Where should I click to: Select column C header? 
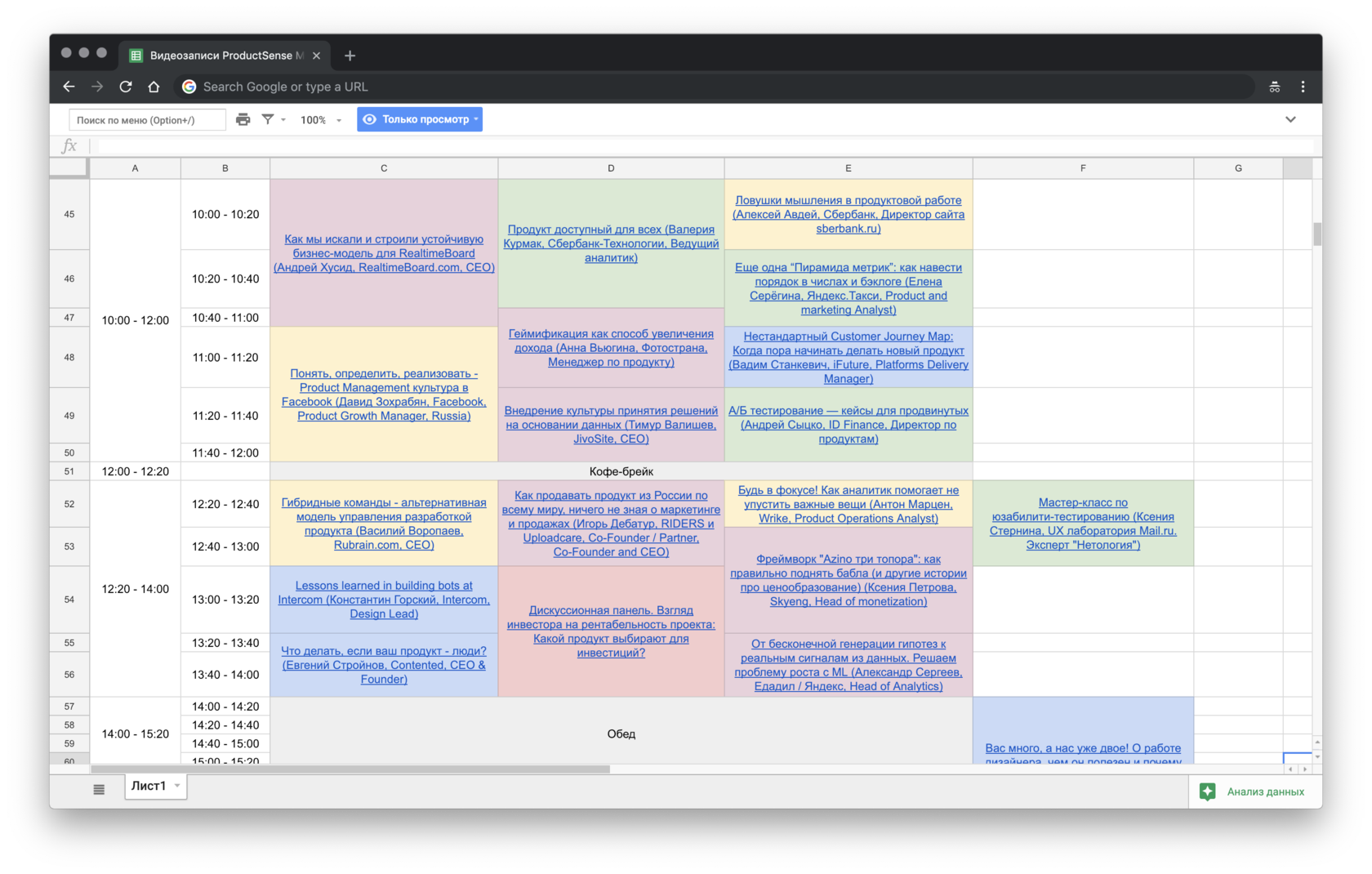coord(384,168)
